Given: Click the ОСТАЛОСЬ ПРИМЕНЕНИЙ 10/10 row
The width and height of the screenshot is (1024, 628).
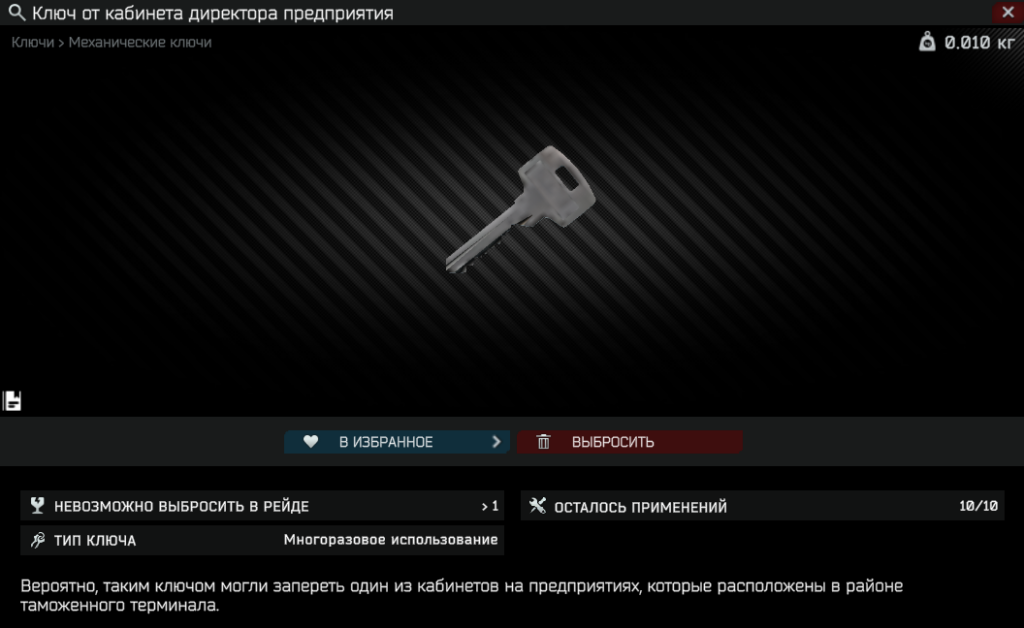Looking at the screenshot, I should (762, 506).
